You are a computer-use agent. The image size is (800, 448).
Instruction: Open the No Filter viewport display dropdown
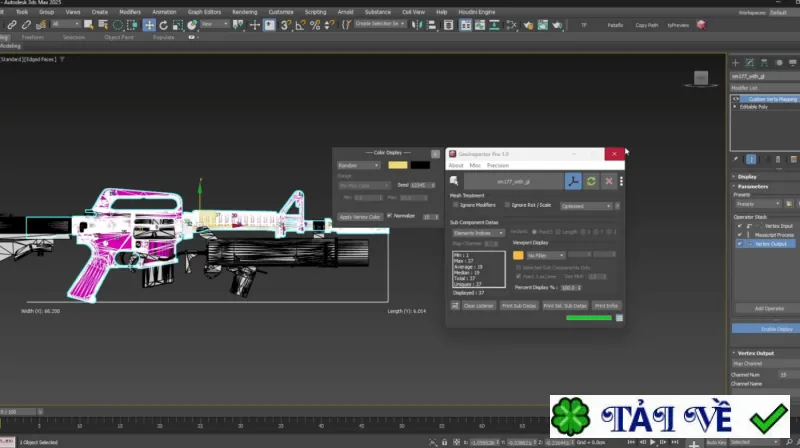545,255
